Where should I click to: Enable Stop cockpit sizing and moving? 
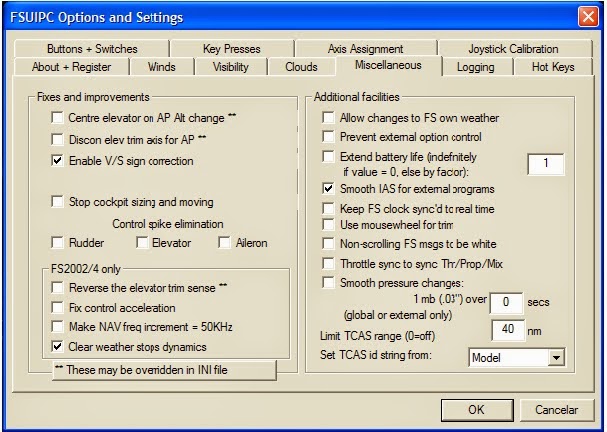(x=57, y=201)
